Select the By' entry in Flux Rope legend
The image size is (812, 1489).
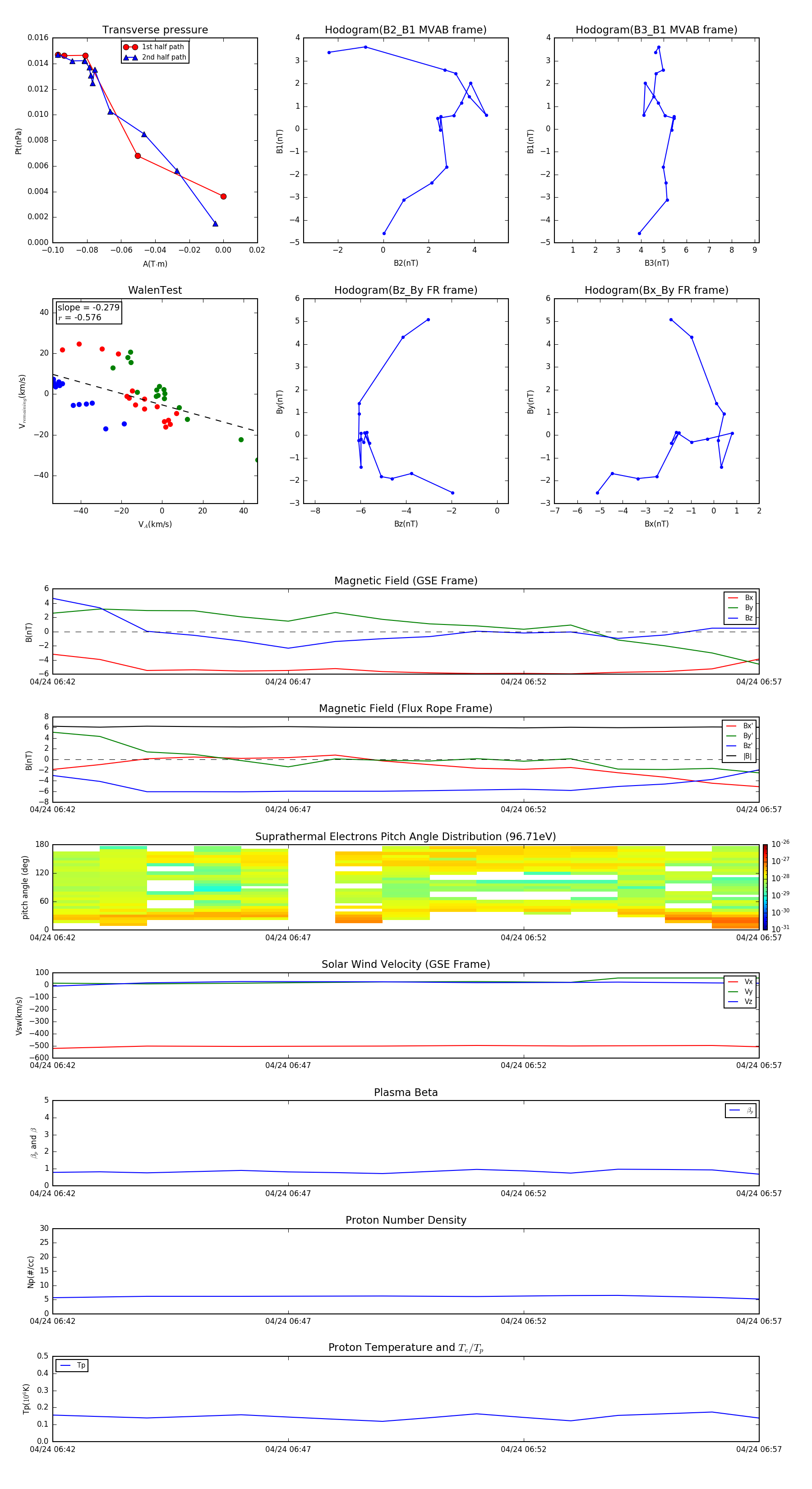(739, 736)
